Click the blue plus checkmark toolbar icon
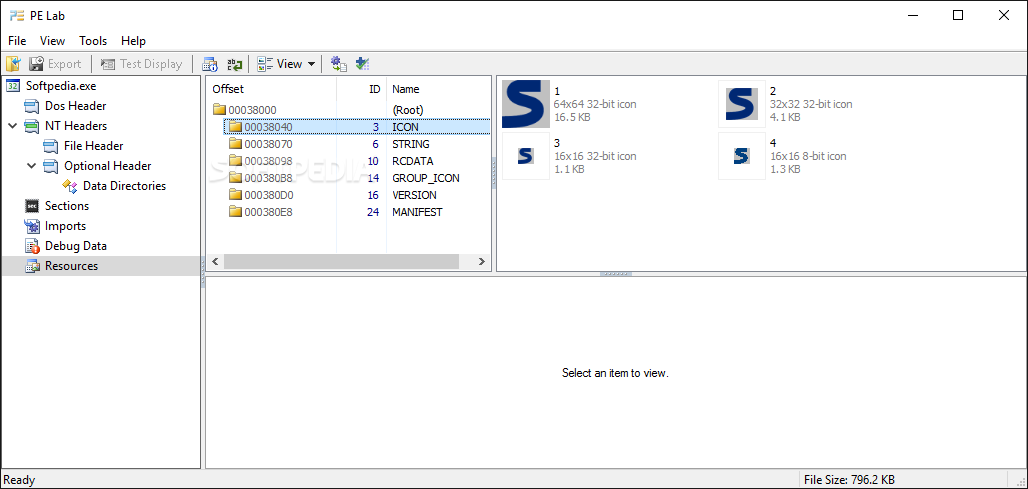 pos(363,64)
